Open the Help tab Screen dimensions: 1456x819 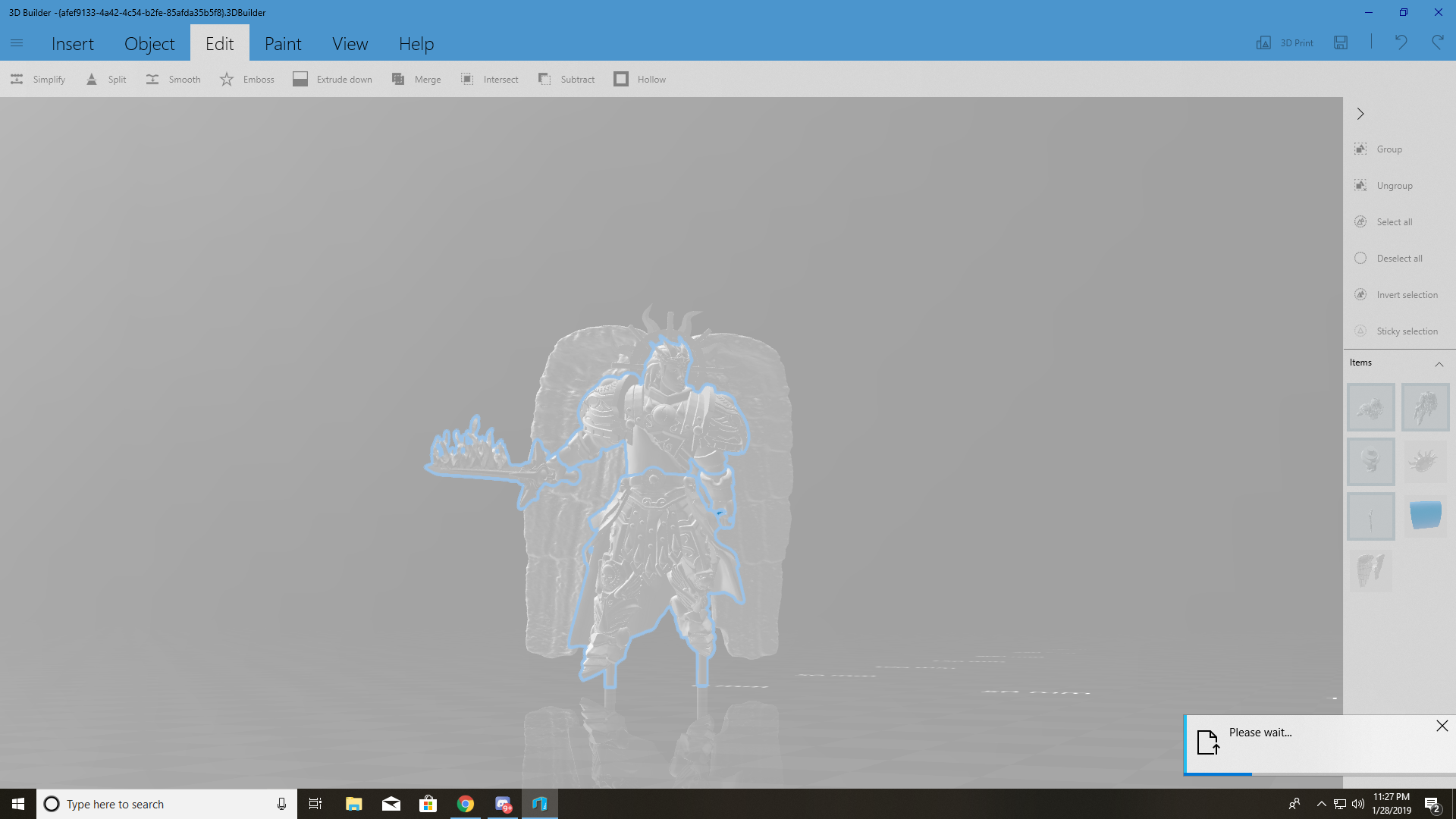416,43
